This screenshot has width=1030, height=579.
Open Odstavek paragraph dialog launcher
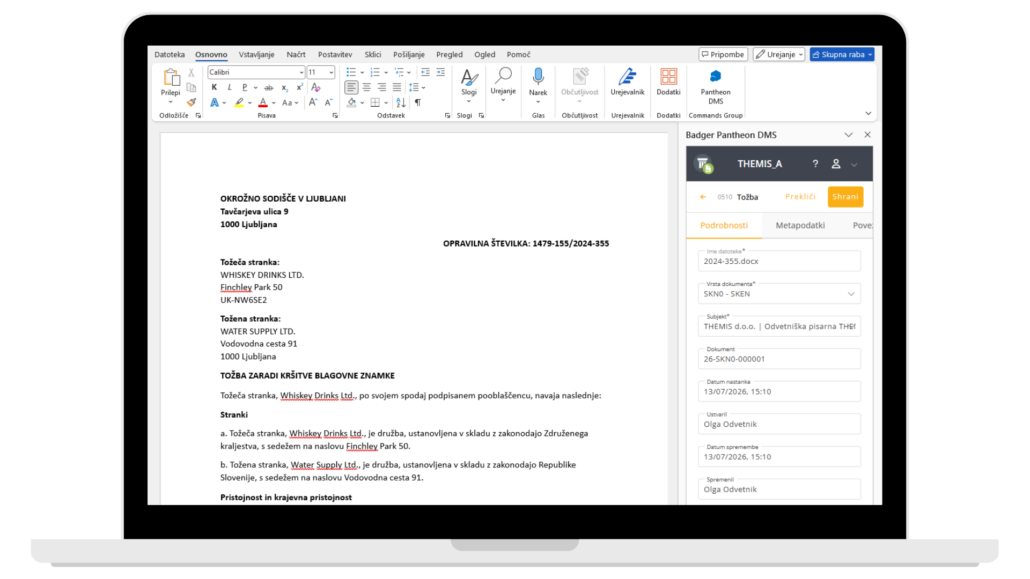coord(447,116)
